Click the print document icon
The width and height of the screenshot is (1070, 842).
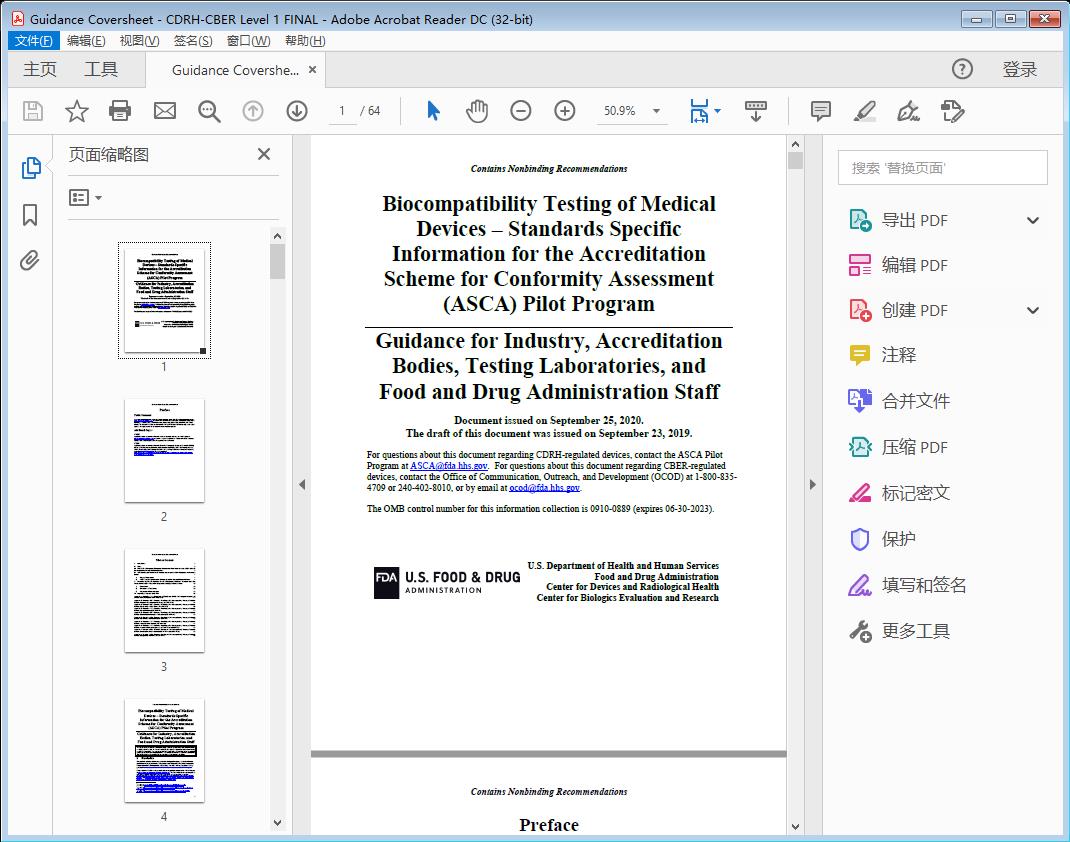[120, 111]
